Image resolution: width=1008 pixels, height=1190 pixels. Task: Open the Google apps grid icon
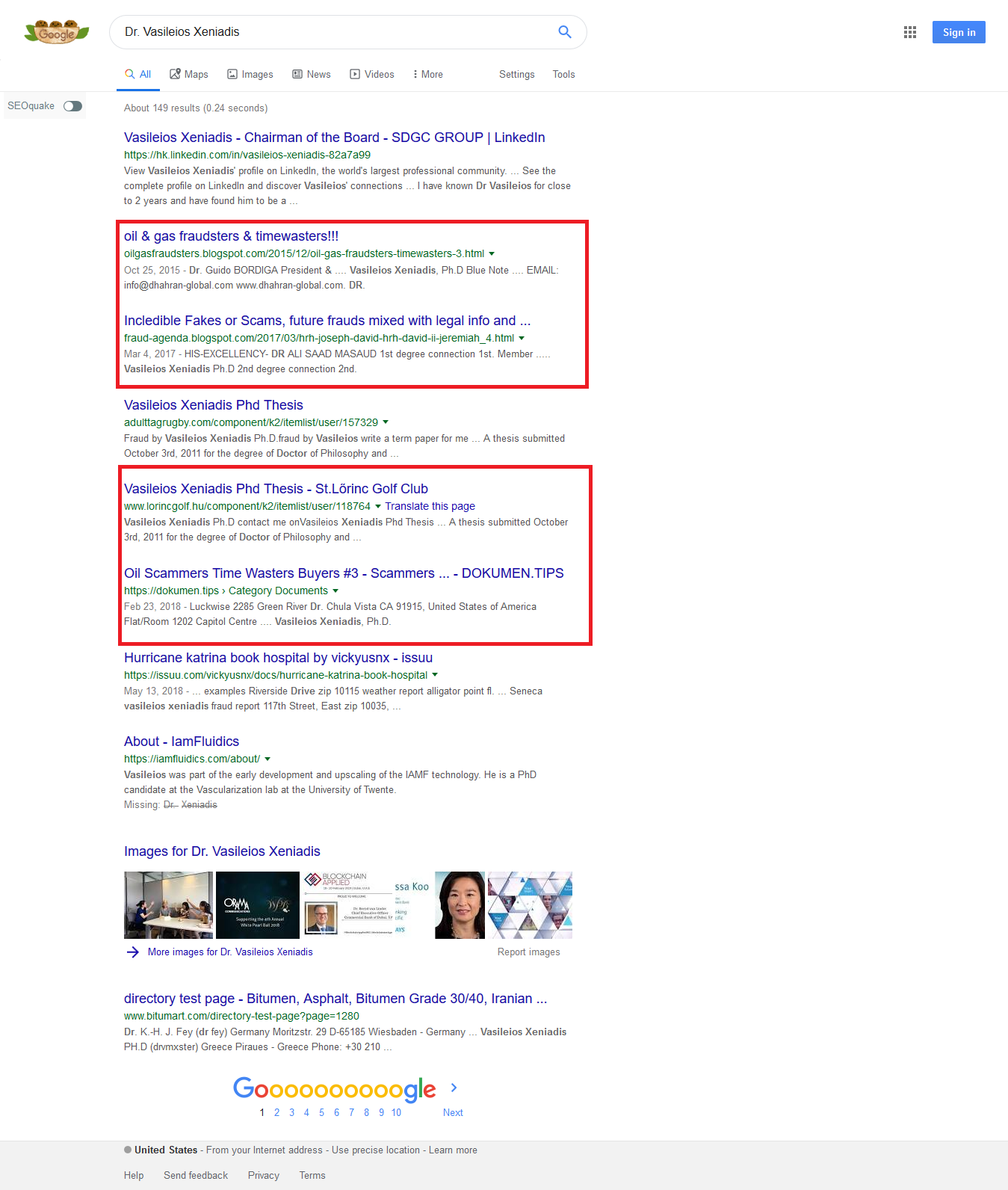click(x=909, y=32)
